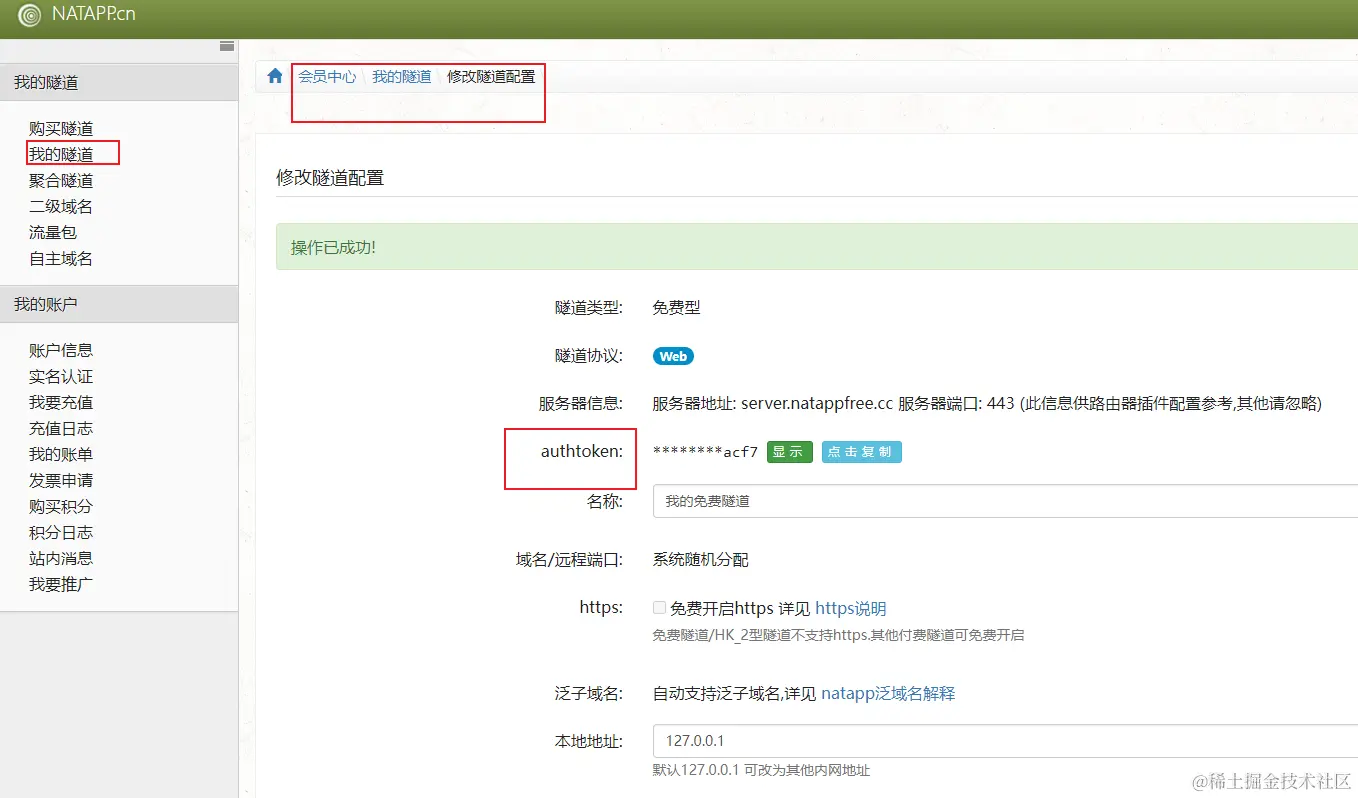The height and width of the screenshot is (798, 1358).
Task: Click the 修改隧道配置 page heading
Action: tap(330, 177)
